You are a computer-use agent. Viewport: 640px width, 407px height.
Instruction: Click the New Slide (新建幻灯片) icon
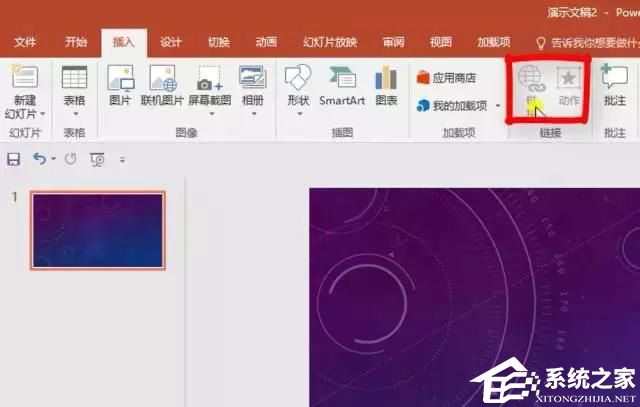(x=25, y=76)
